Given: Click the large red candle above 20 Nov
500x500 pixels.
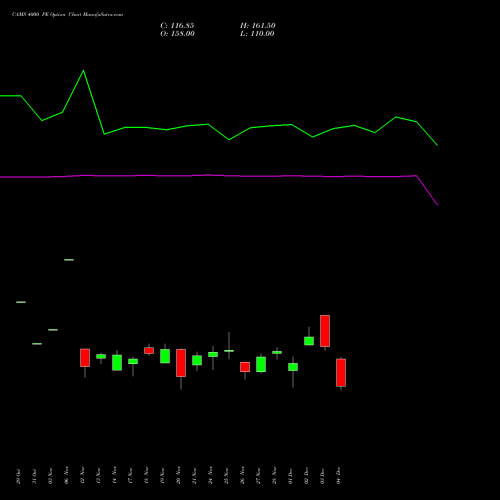Looking at the screenshot, I should coord(181,363).
